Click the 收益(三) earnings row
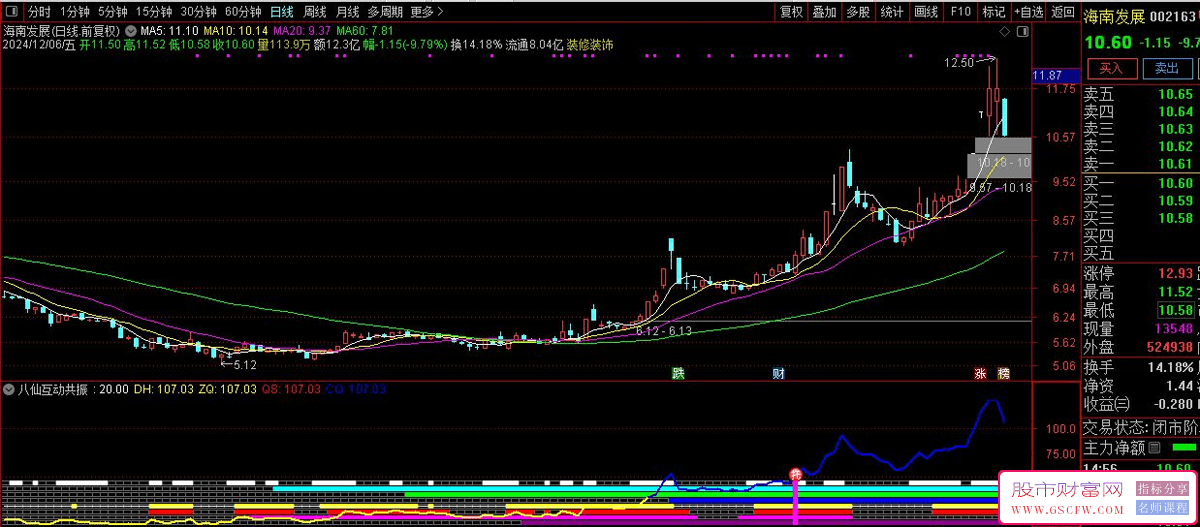This screenshot has width=1200, height=527. point(1141,404)
